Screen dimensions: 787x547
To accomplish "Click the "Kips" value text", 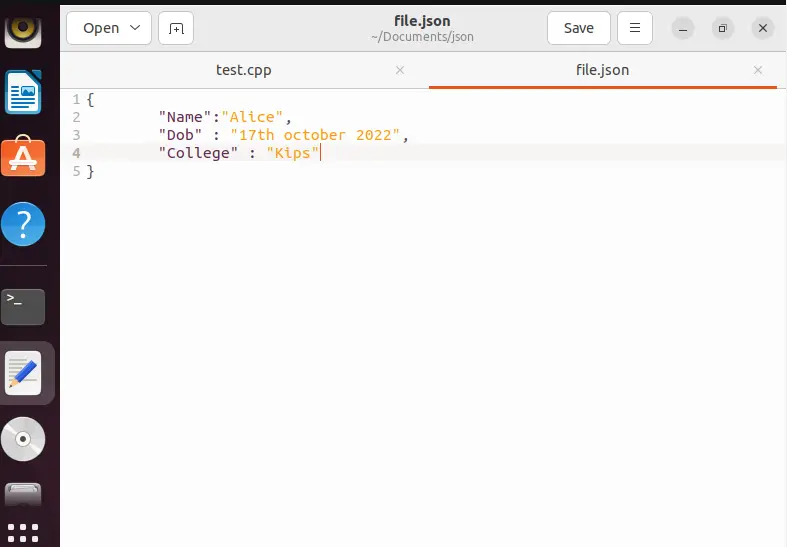I will [x=293, y=153].
